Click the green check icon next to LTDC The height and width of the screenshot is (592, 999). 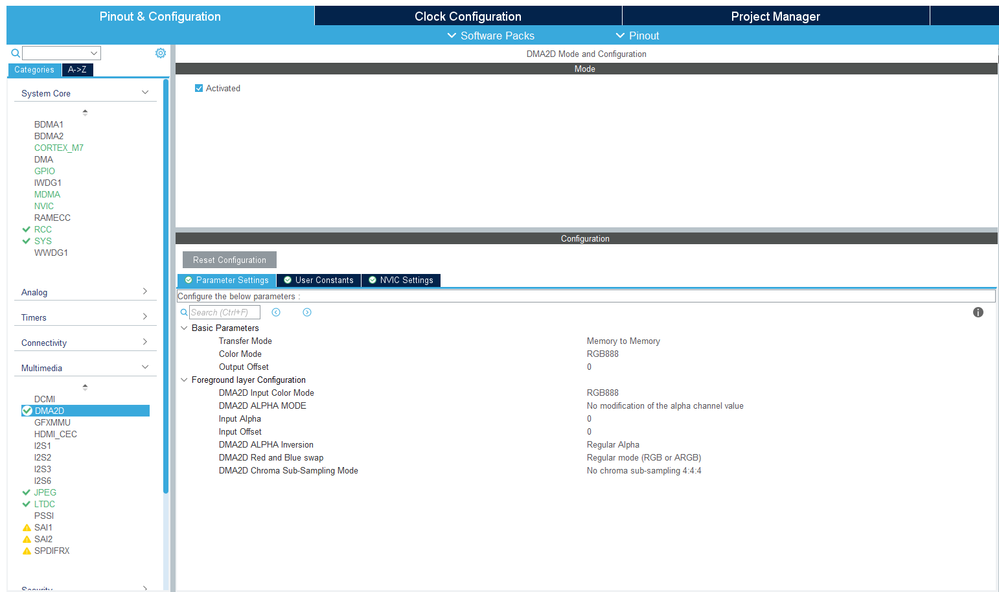pos(26,504)
